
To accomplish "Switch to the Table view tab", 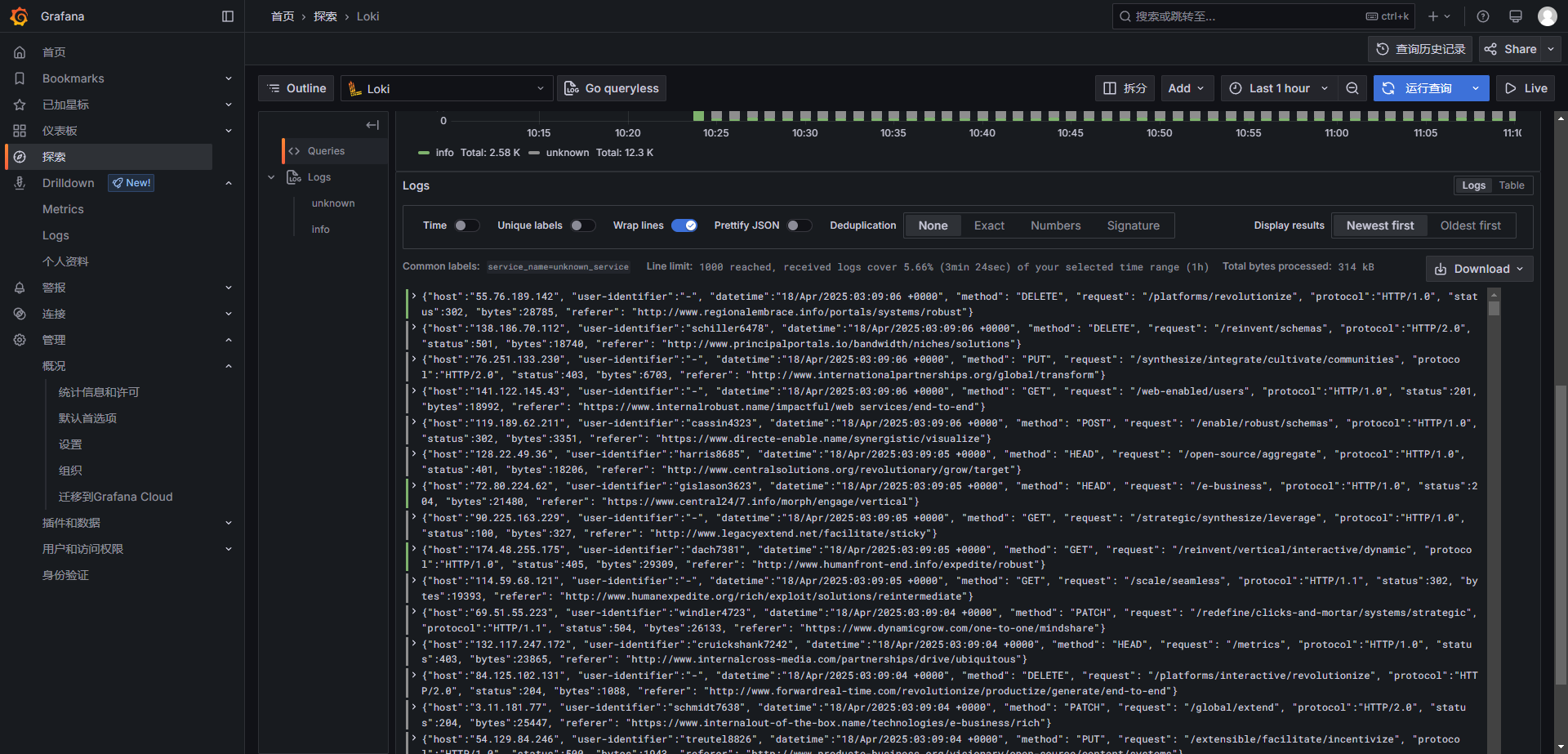I will pos(1512,185).
